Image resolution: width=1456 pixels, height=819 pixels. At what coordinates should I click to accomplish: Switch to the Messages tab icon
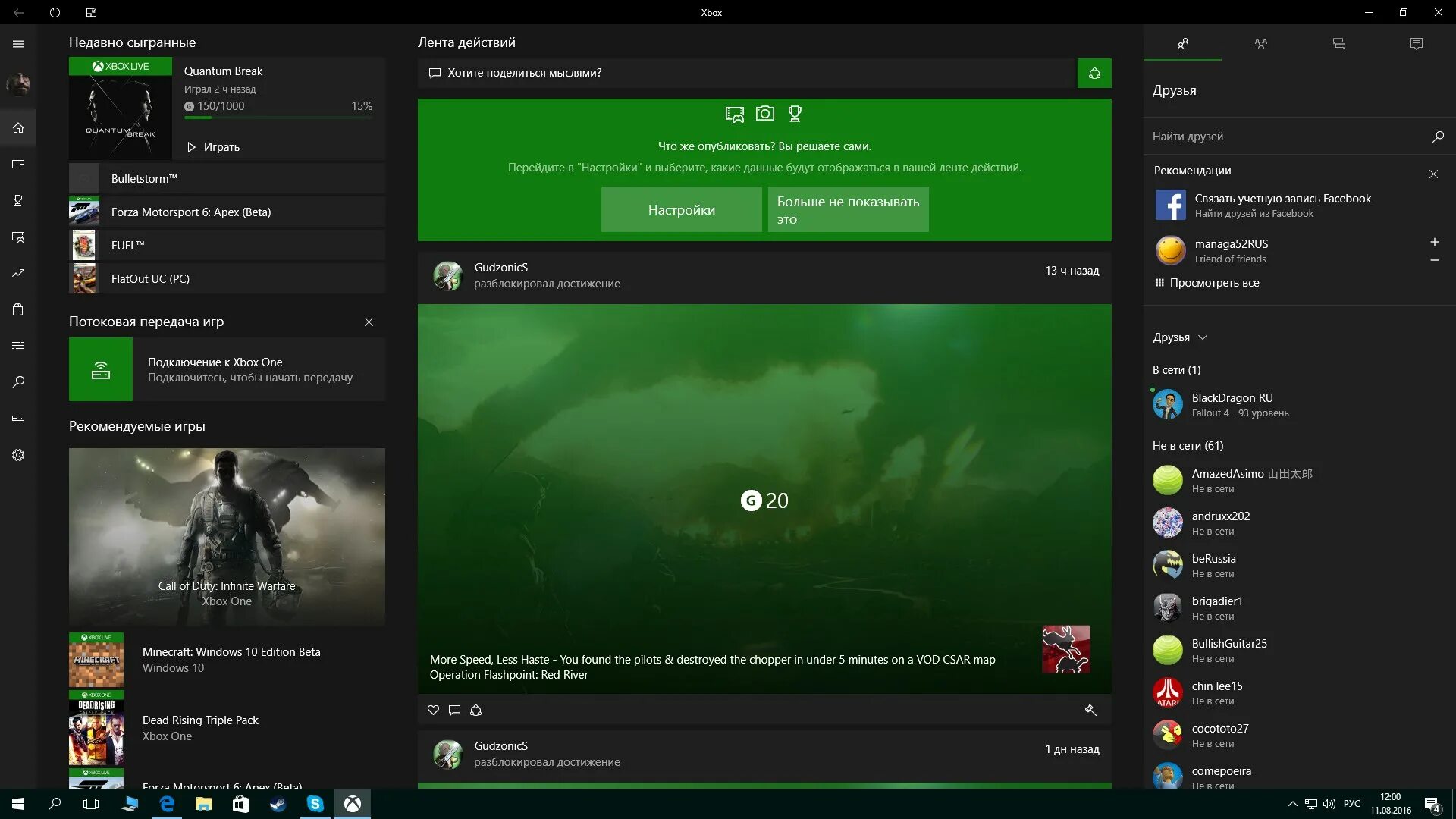1338,44
